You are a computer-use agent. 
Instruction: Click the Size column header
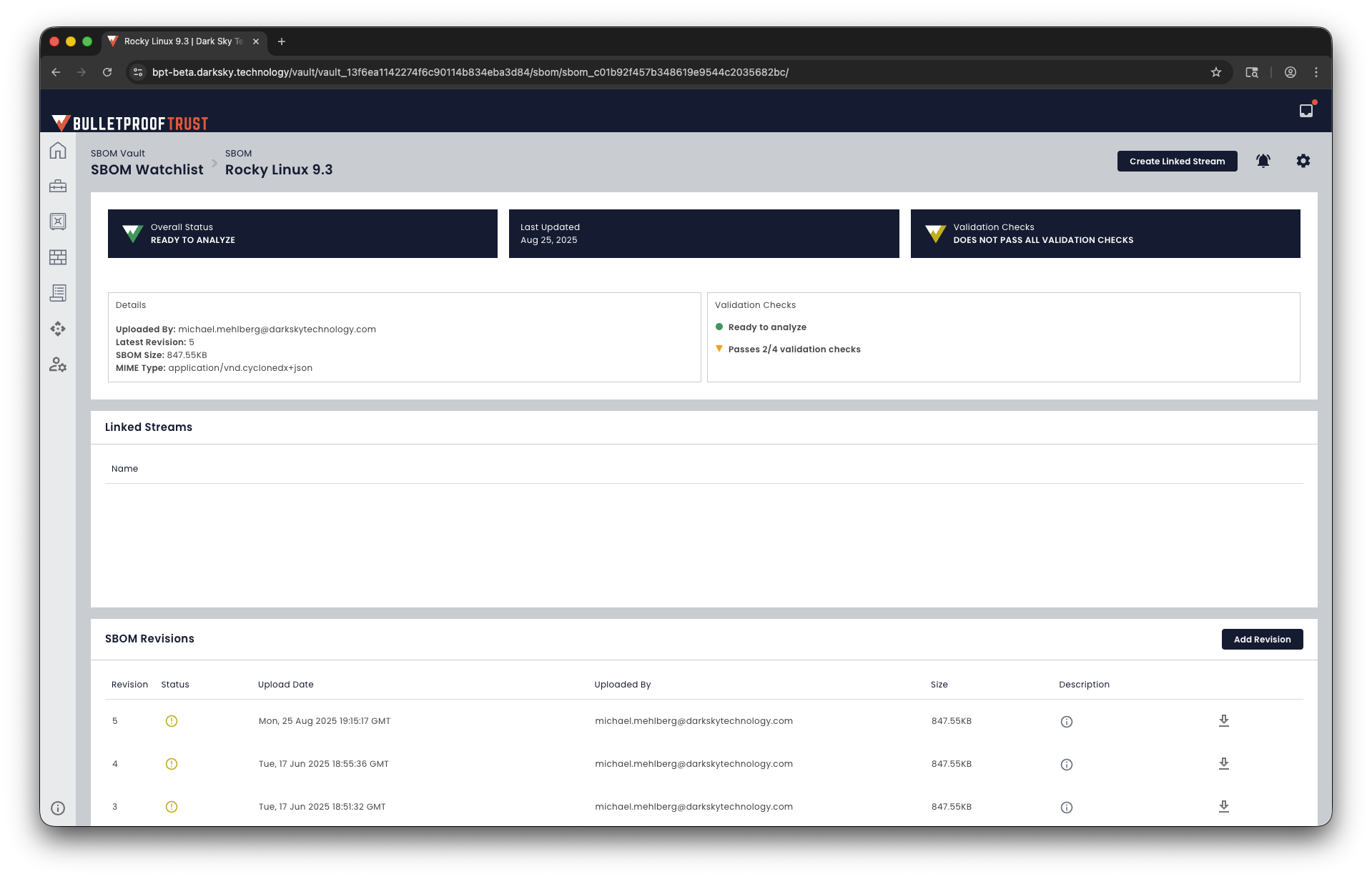tap(939, 685)
